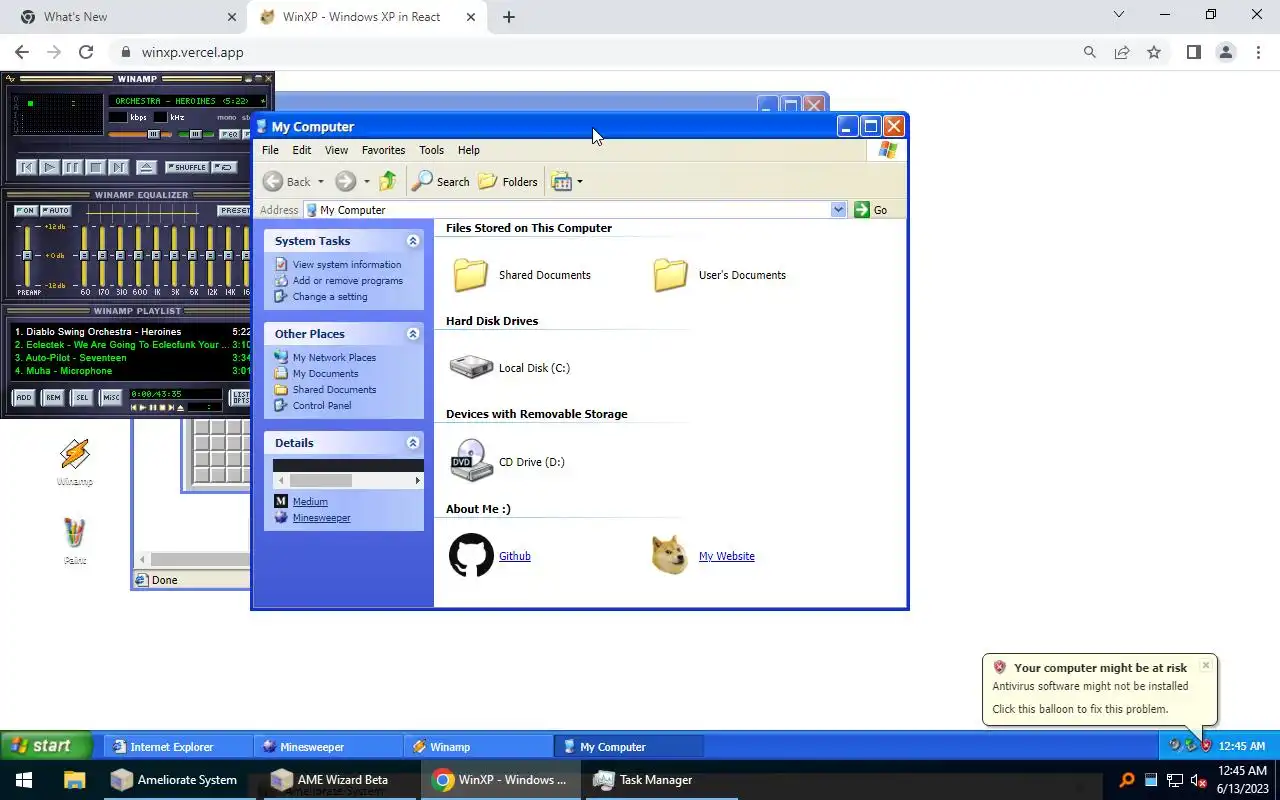Click Winamp Stop button

point(95,167)
